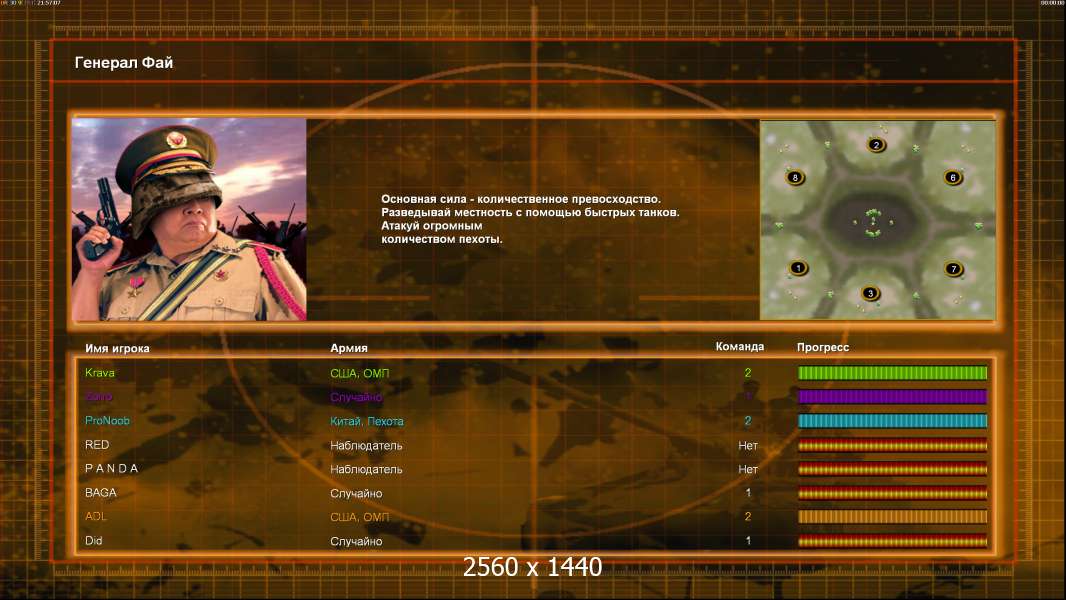Click 'Наблюдатель' in P A N D A's row
1066x600 pixels.
366,470
